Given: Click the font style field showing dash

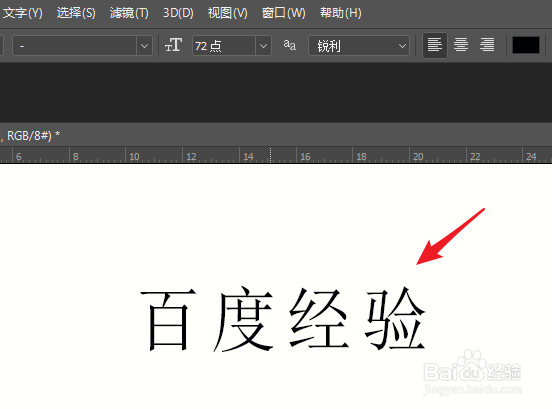Looking at the screenshot, I should point(75,46).
